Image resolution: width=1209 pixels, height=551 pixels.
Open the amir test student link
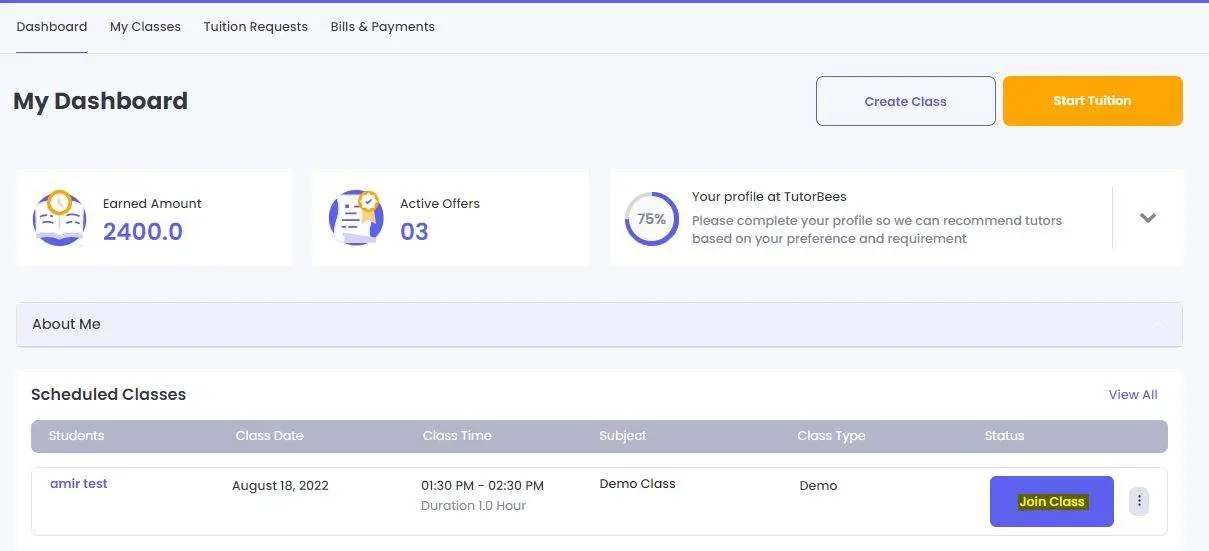(x=79, y=484)
